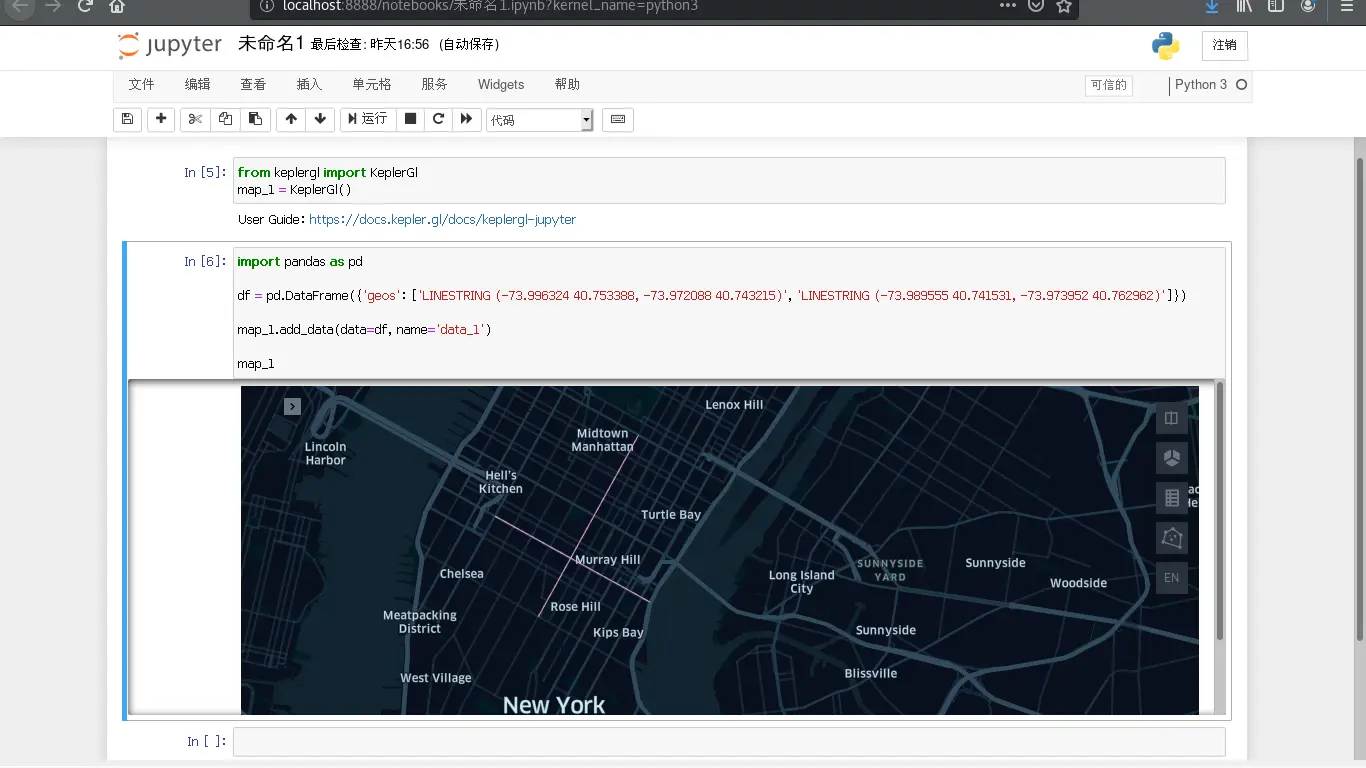Cut the selected cell using the scissors icon
Image resolution: width=1366 pixels, height=768 pixels.
[x=195, y=119]
